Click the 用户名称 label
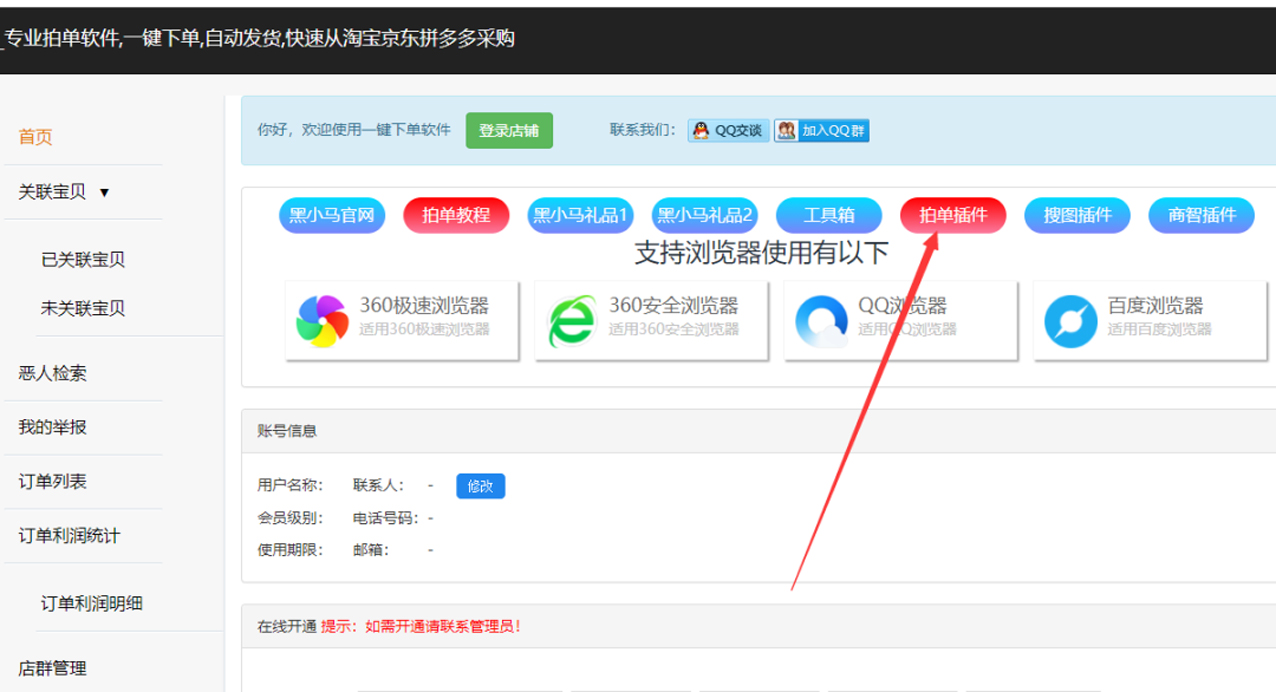This screenshot has height=692, width=1276. tap(290, 486)
